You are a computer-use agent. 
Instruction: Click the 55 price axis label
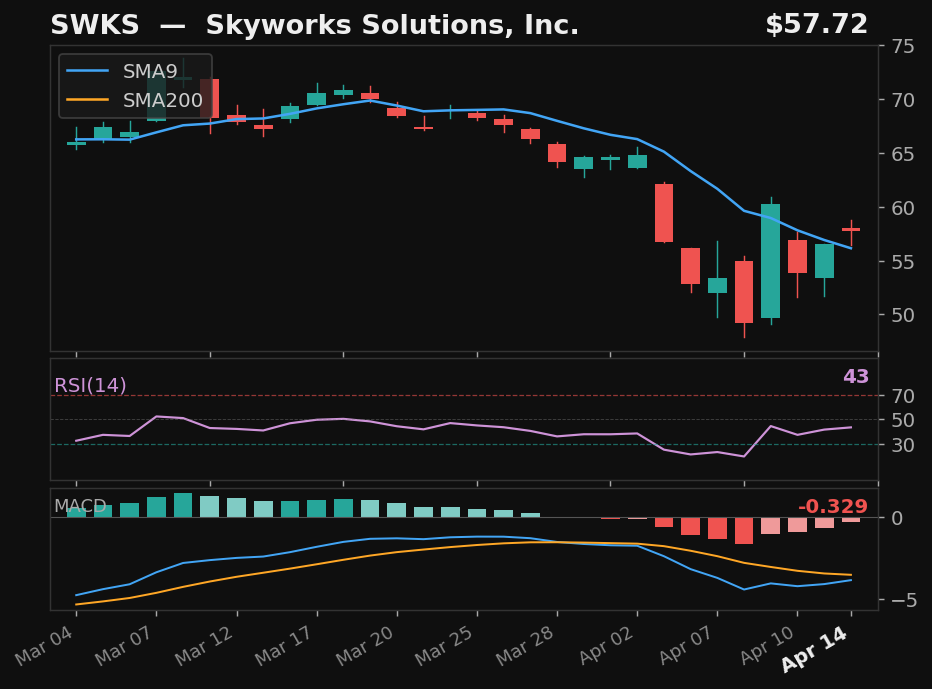pyautogui.click(x=903, y=262)
